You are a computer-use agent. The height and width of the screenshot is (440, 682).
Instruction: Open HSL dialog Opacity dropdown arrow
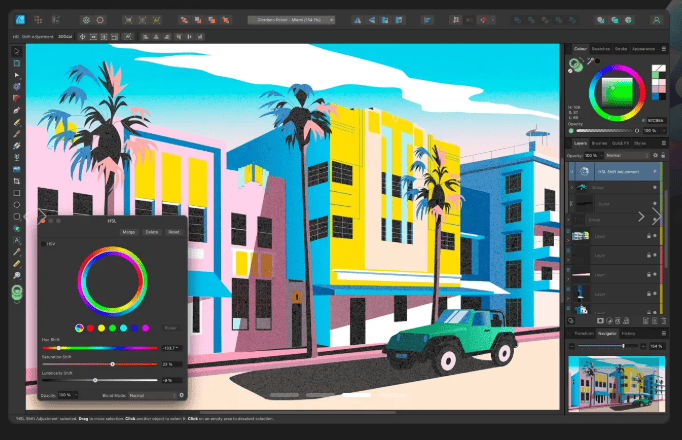pyautogui.click(x=76, y=395)
